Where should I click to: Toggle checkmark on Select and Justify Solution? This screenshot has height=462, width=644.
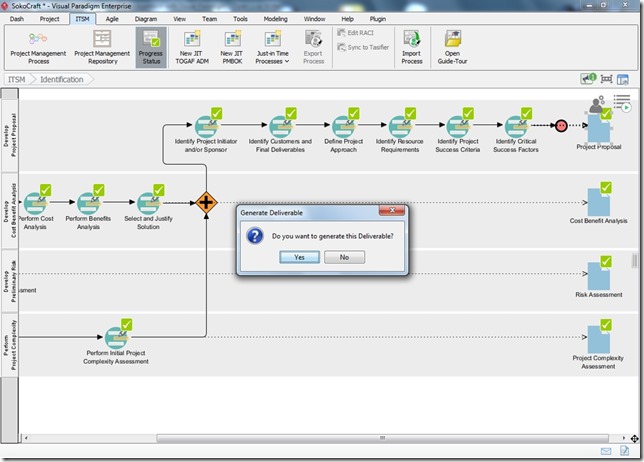click(x=159, y=190)
